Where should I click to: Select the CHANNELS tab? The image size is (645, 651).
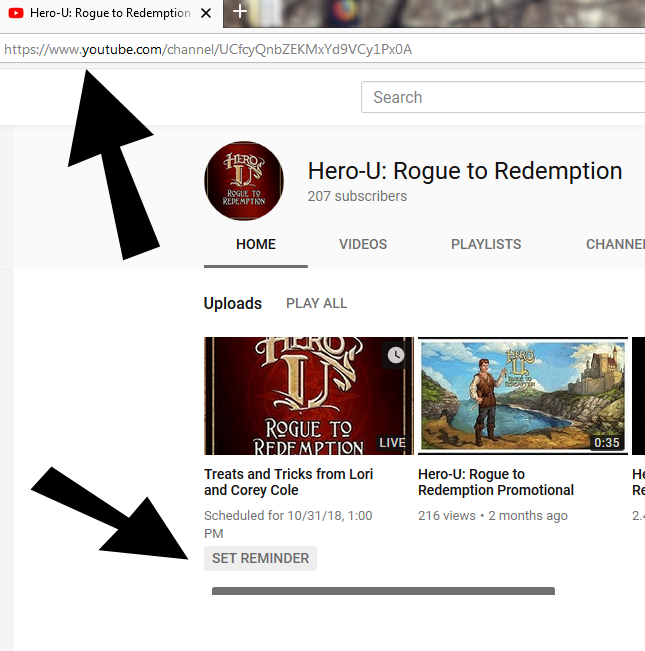(x=615, y=244)
